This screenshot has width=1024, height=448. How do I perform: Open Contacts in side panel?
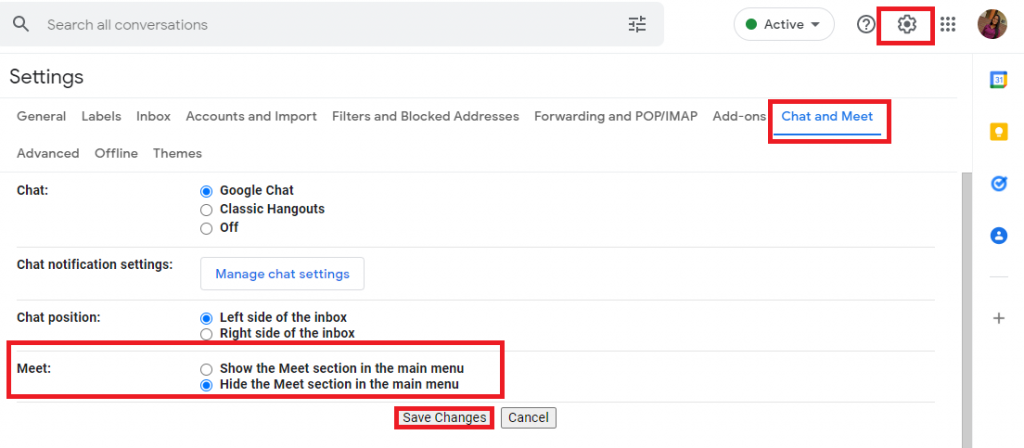(998, 236)
